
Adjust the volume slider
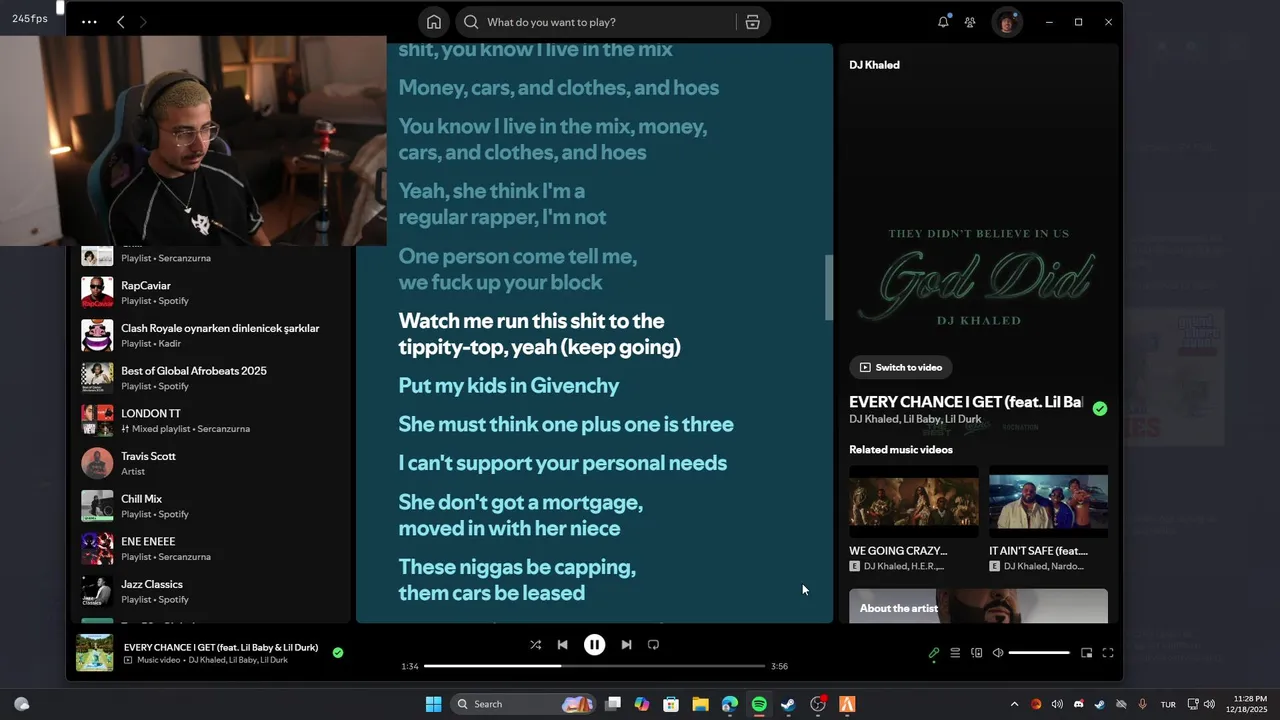[x=1039, y=653]
